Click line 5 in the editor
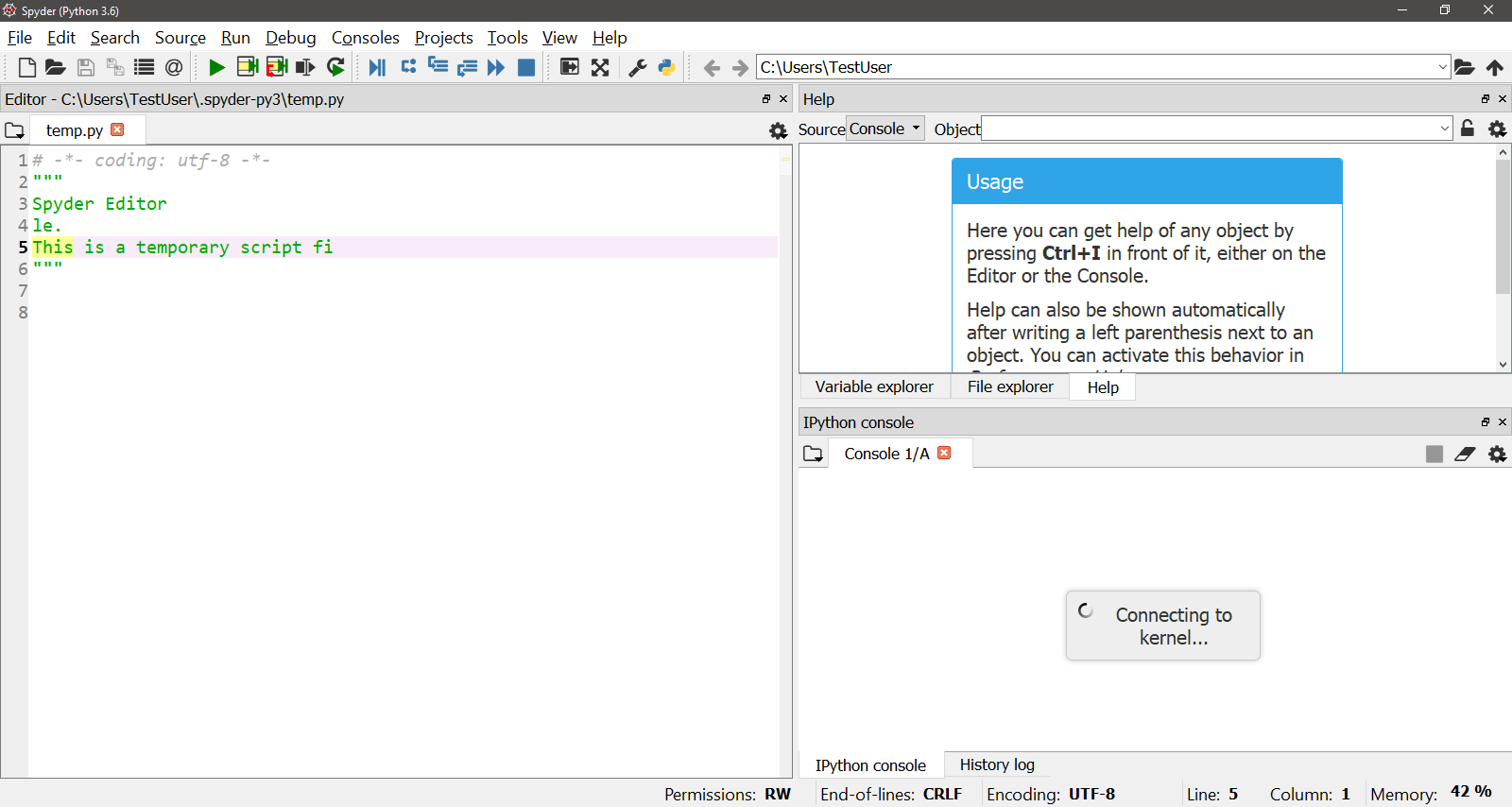 (x=404, y=247)
